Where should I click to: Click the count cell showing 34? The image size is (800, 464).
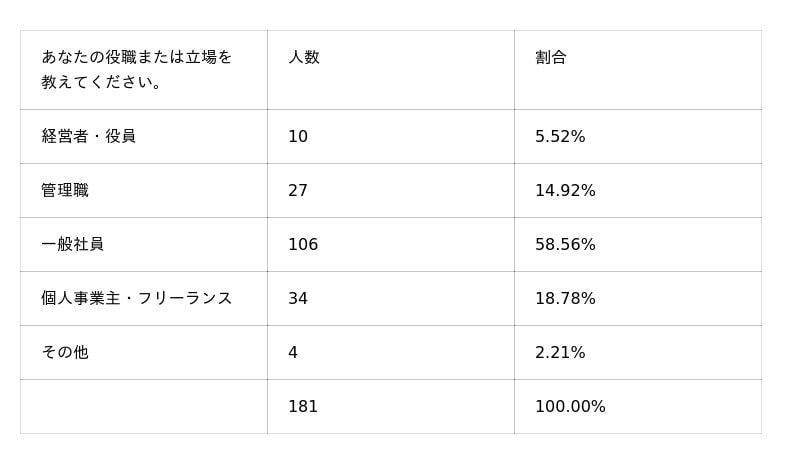tap(298, 299)
